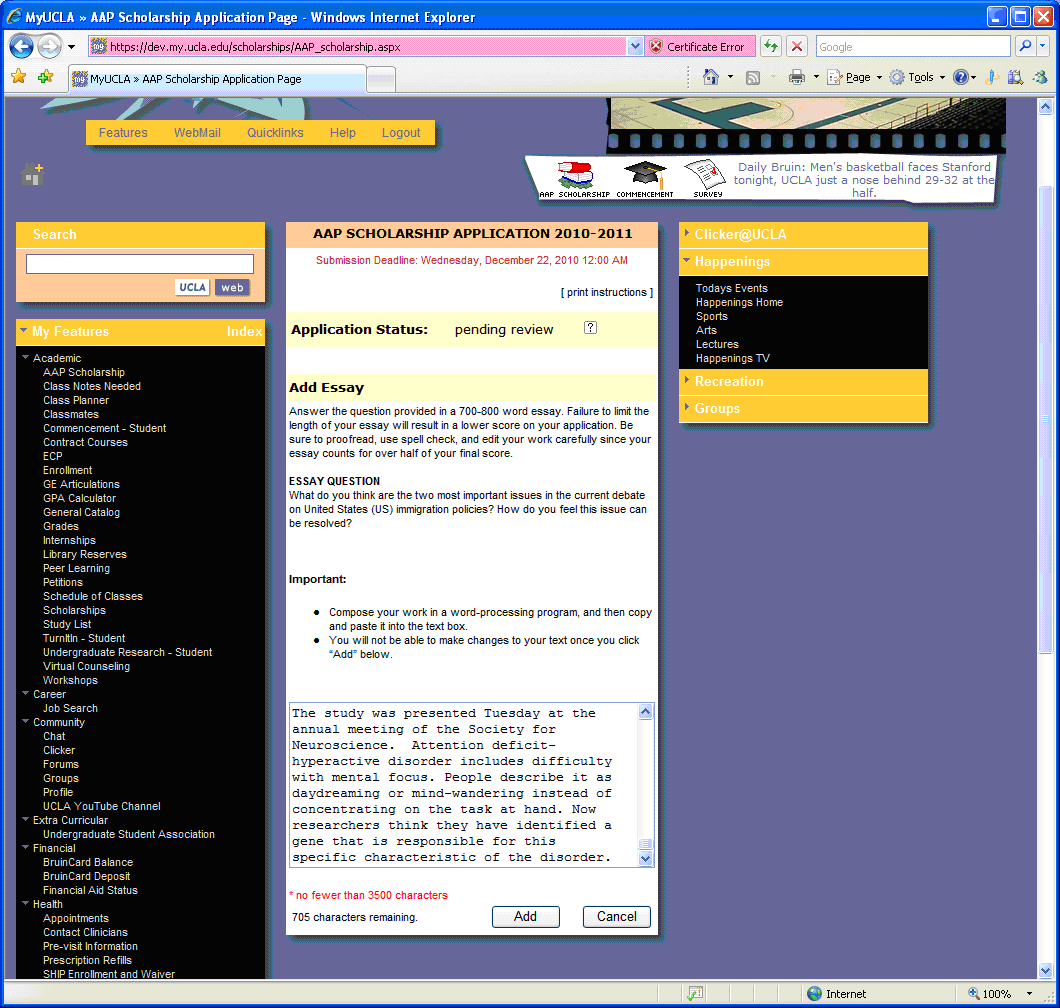Click the essay text box scrollbar down arrow

645,858
